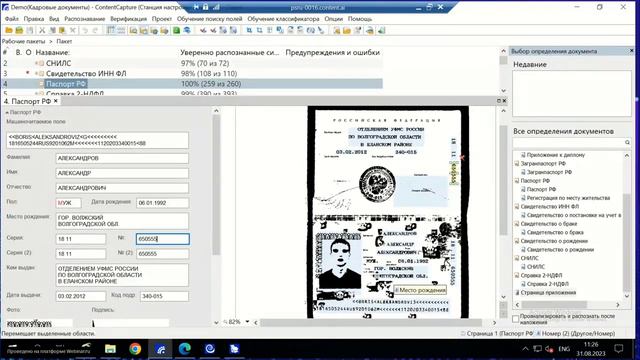Click the second blue crop-frame toolbar icon
Viewport: 640px width, 360px height.
(x=259, y=30)
